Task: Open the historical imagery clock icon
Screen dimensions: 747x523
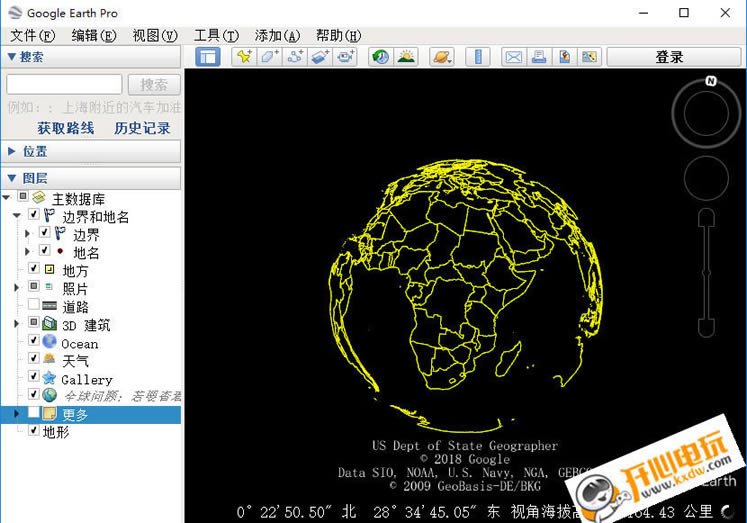Action: click(380, 57)
